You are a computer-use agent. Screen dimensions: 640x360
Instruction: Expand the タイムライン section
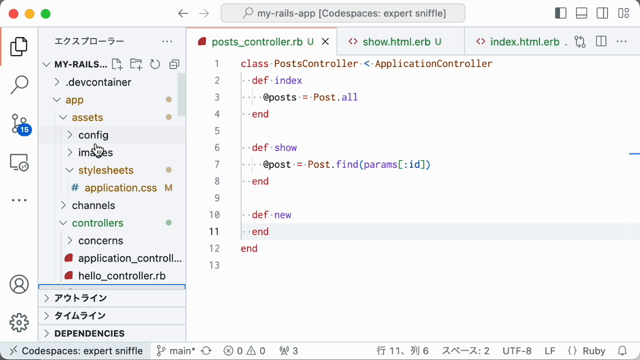click(x=112, y=316)
